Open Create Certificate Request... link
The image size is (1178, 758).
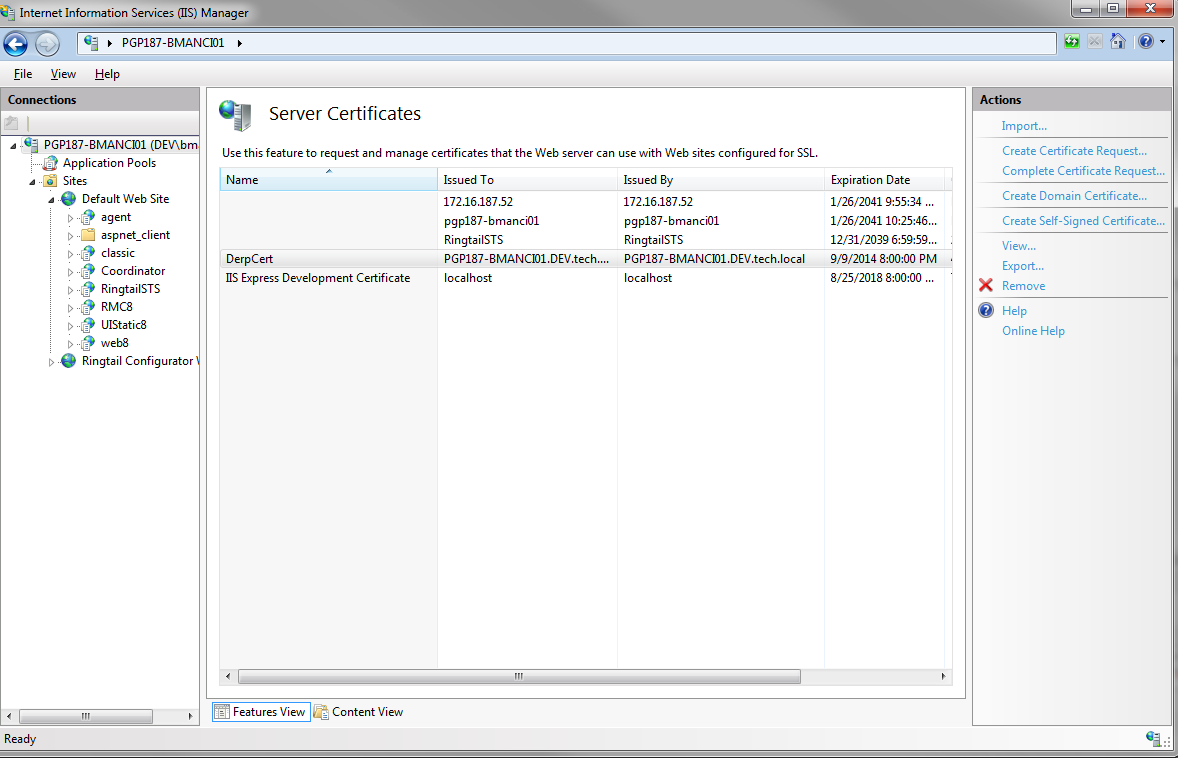[x=1074, y=151]
